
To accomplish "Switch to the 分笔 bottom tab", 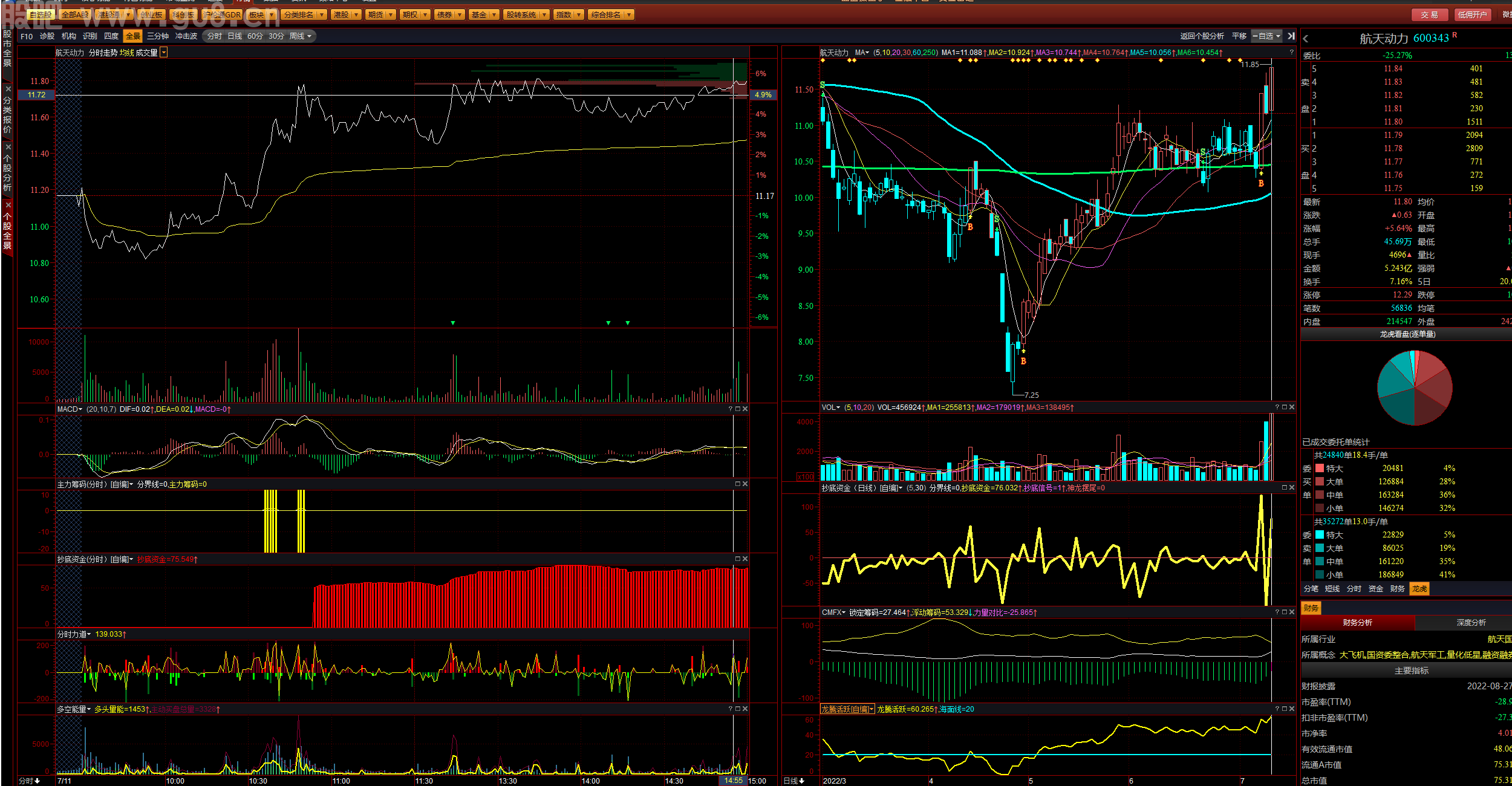I will point(1311,589).
